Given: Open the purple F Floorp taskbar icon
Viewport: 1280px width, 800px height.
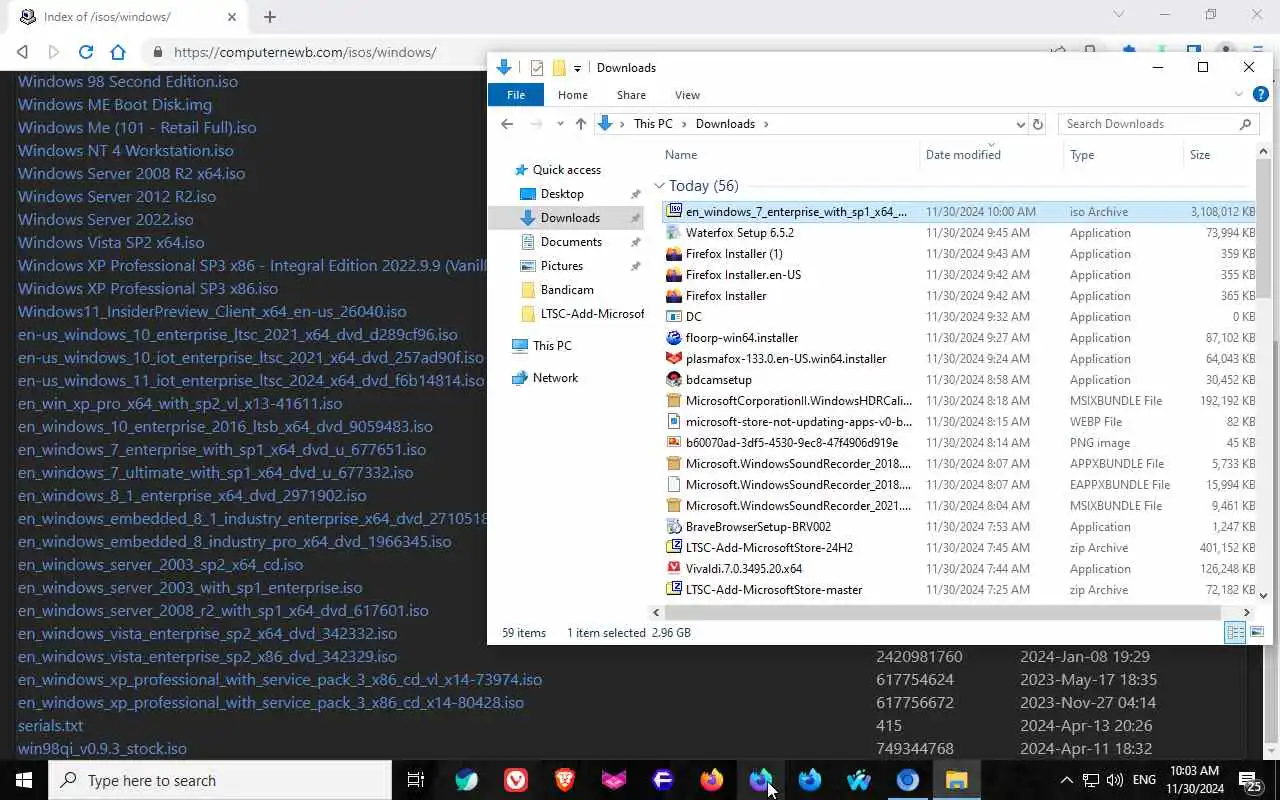Looking at the screenshot, I should [x=663, y=780].
